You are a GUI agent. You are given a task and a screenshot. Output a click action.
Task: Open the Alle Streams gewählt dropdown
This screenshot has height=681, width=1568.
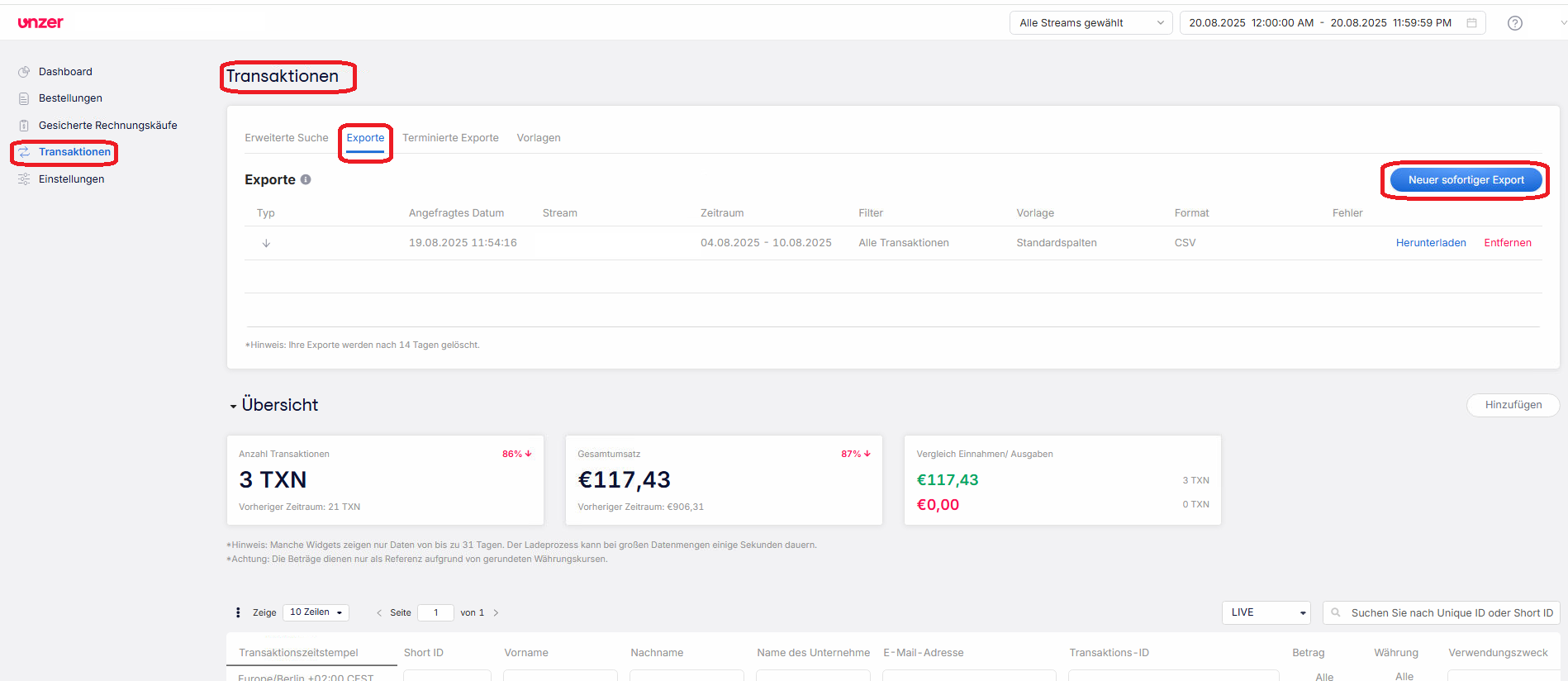[x=1090, y=23]
